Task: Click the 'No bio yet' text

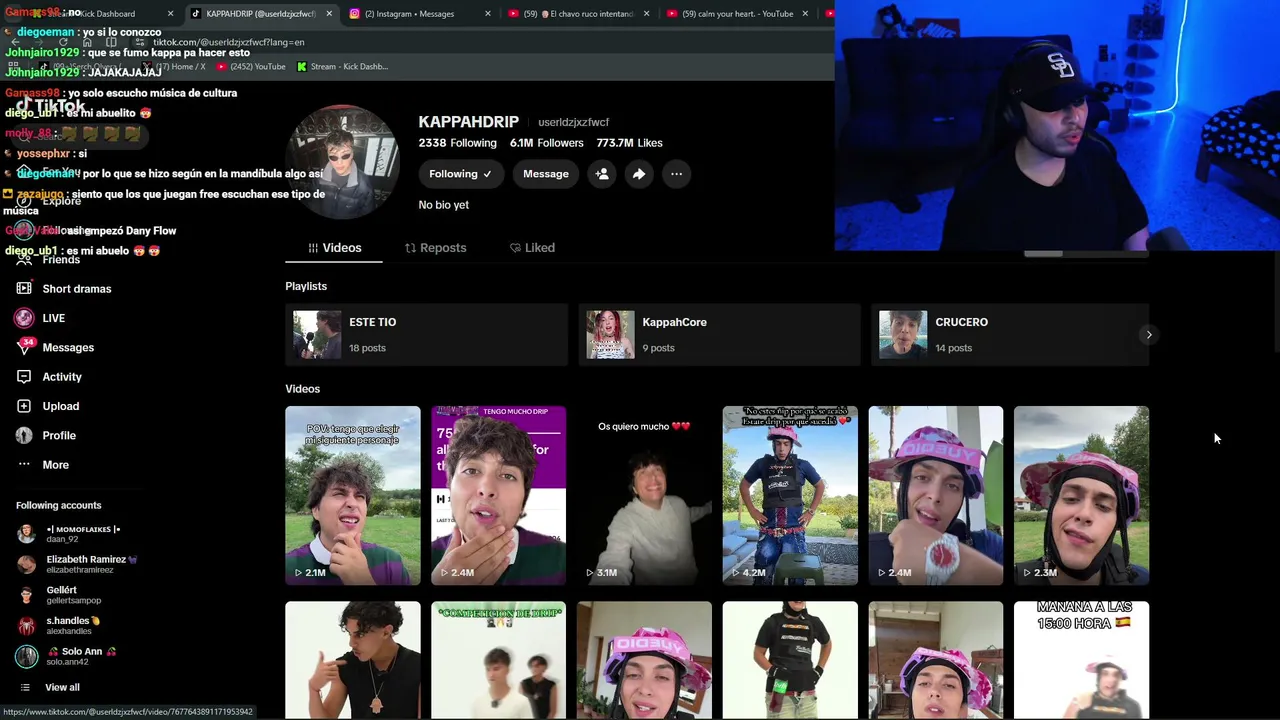Action: click(x=443, y=205)
